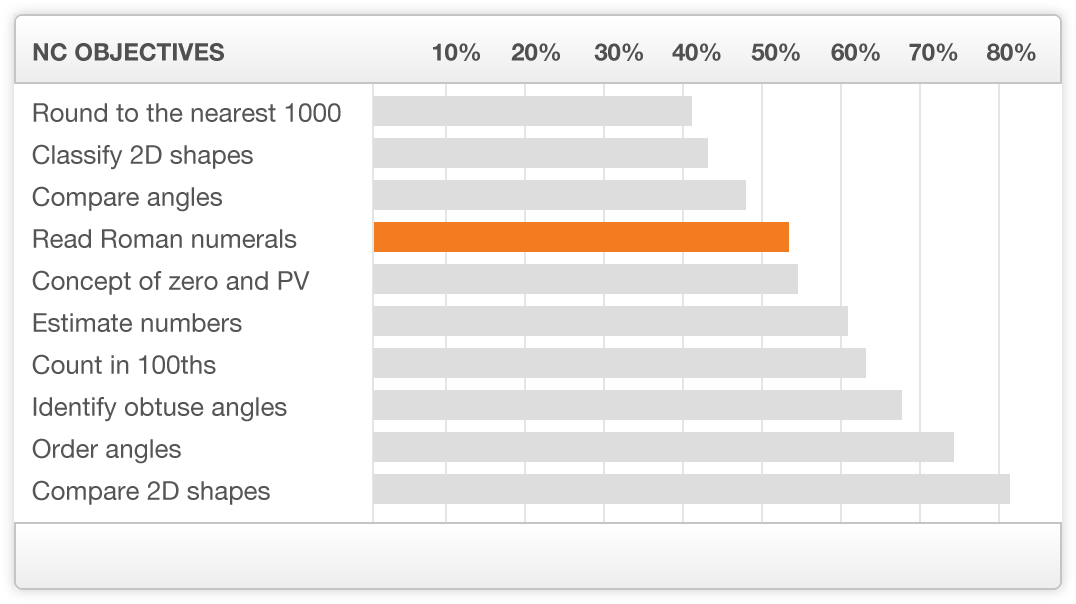The image size is (1076, 604).
Task: Click the 80% axis heading
Action: [1011, 52]
